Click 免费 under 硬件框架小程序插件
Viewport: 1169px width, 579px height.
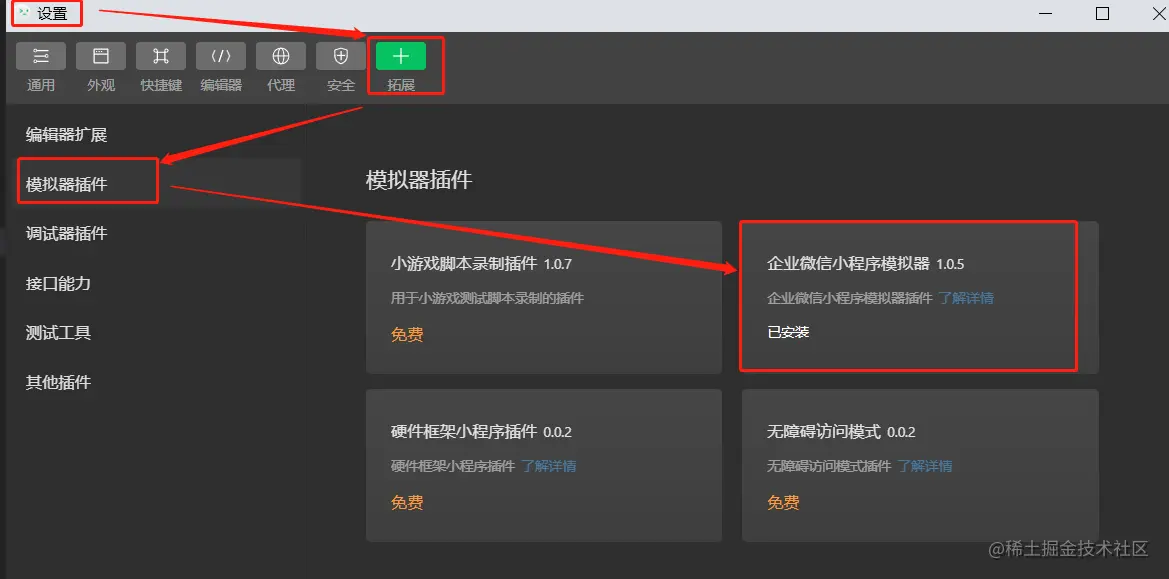click(x=407, y=502)
